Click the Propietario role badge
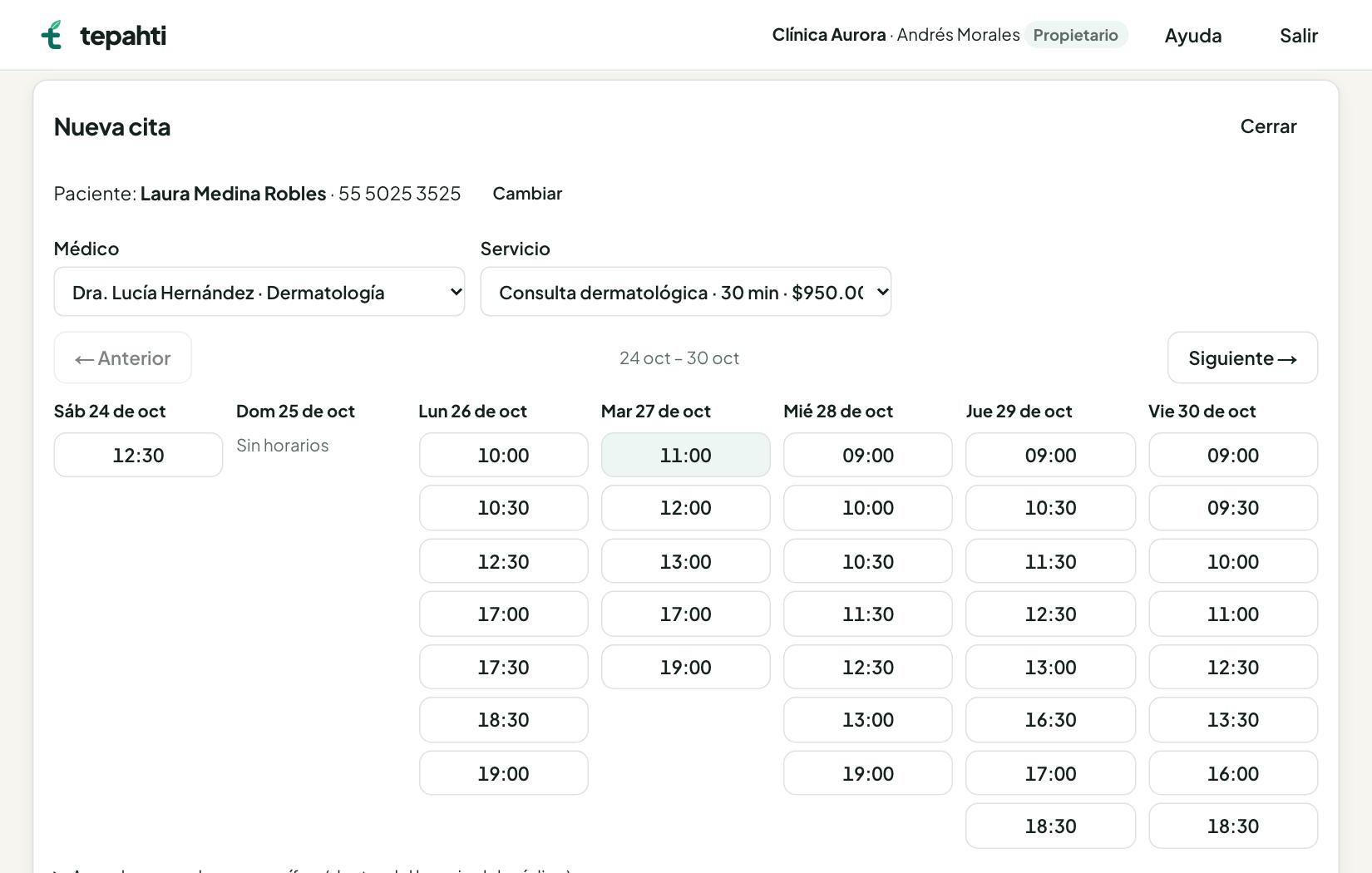The image size is (1372, 873). tap(1075, 35)
